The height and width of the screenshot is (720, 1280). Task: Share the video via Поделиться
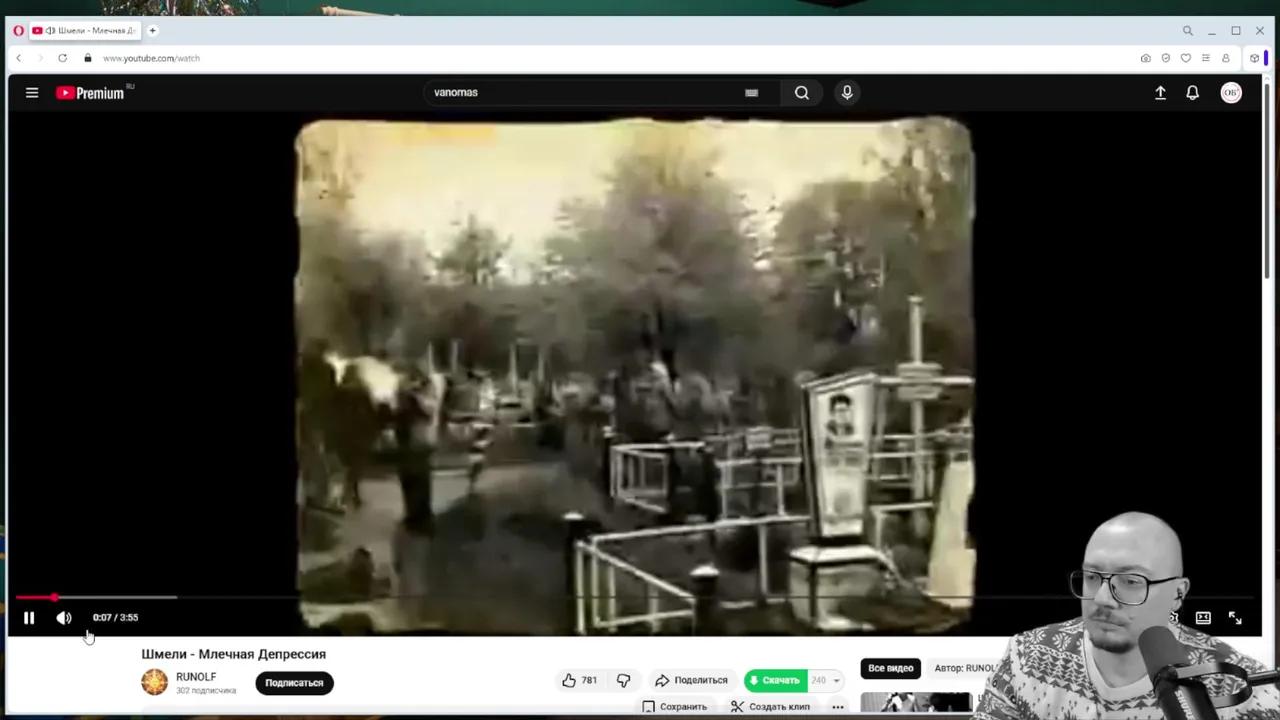click(691, 681)
